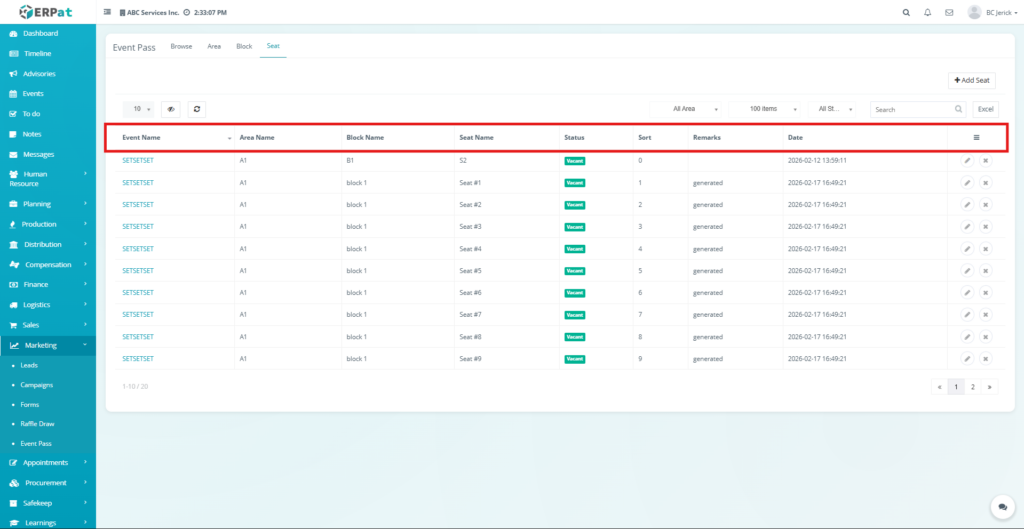Click the Excel export button
This screenshot has height=529, width=1024.
[985, 108]
